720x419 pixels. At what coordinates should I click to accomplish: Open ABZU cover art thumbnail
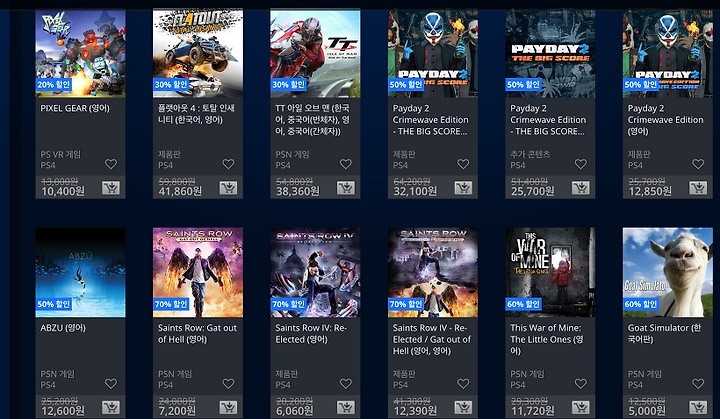(x=80, y=272)
